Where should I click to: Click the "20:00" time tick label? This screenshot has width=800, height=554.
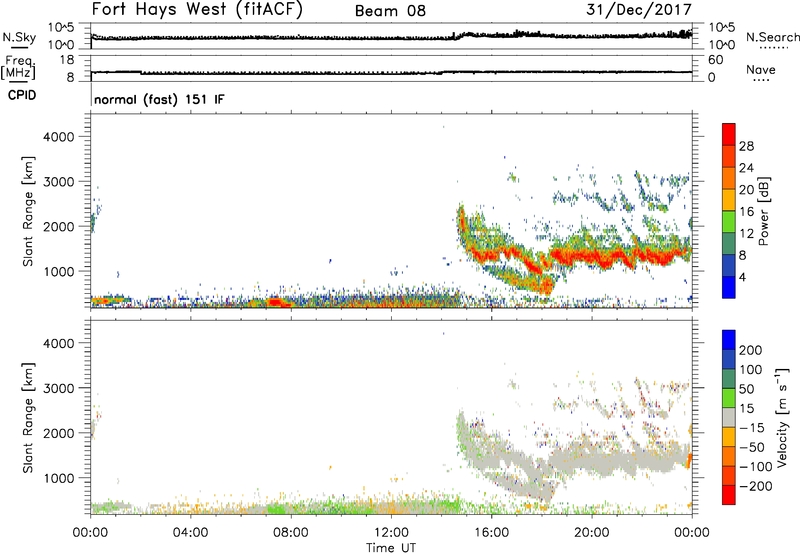pyautogui.click(x=592, y=533)
